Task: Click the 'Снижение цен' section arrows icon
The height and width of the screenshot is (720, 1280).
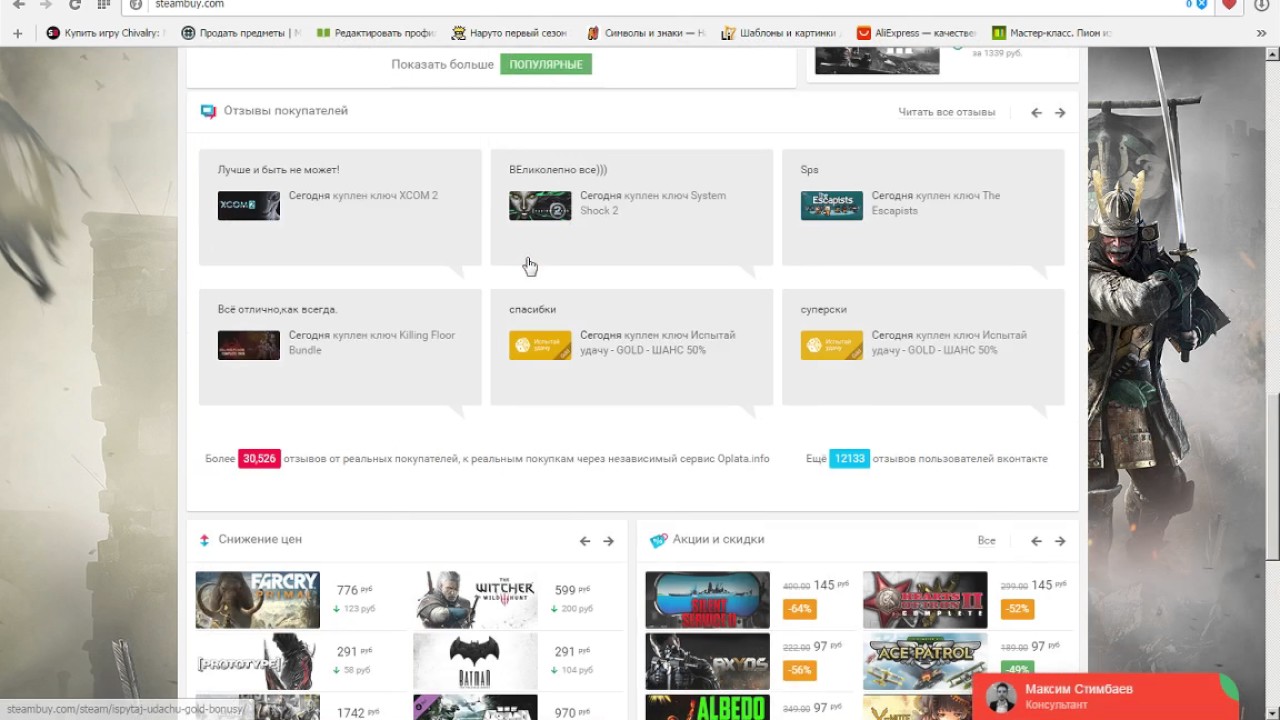Action: (204, 540)
